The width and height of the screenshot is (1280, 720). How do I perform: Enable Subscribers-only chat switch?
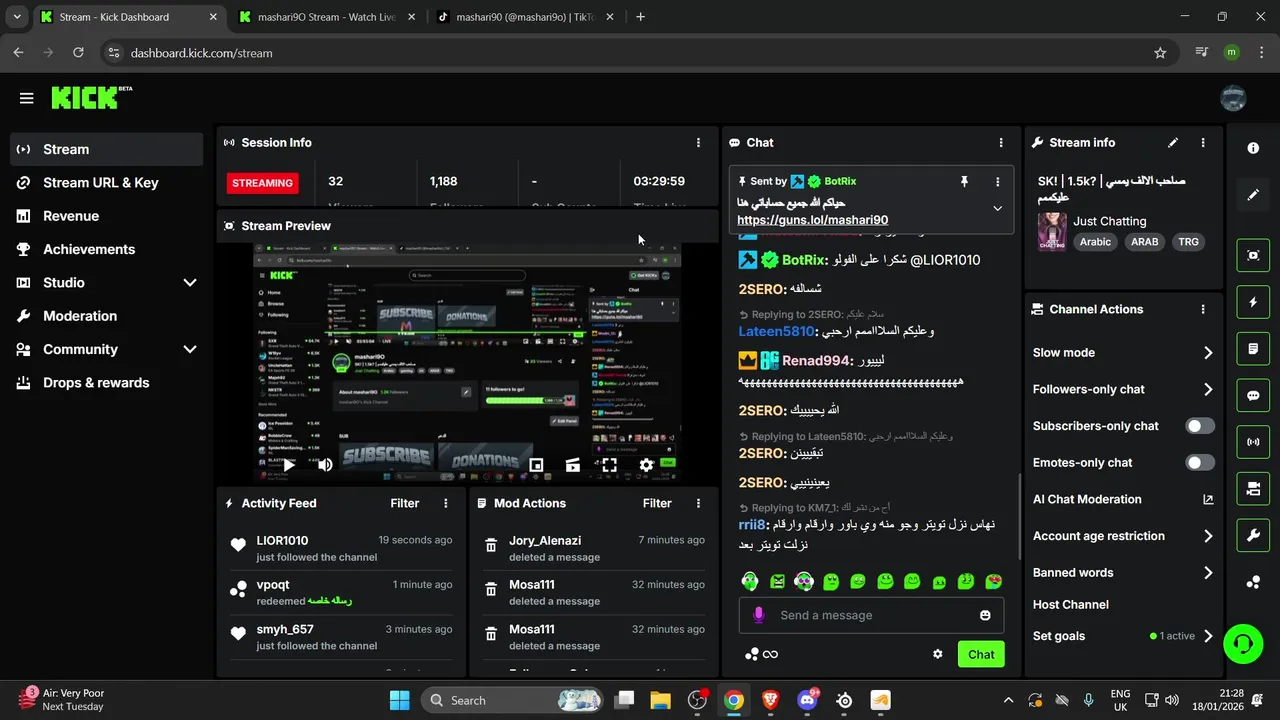tap(1200, 426)
